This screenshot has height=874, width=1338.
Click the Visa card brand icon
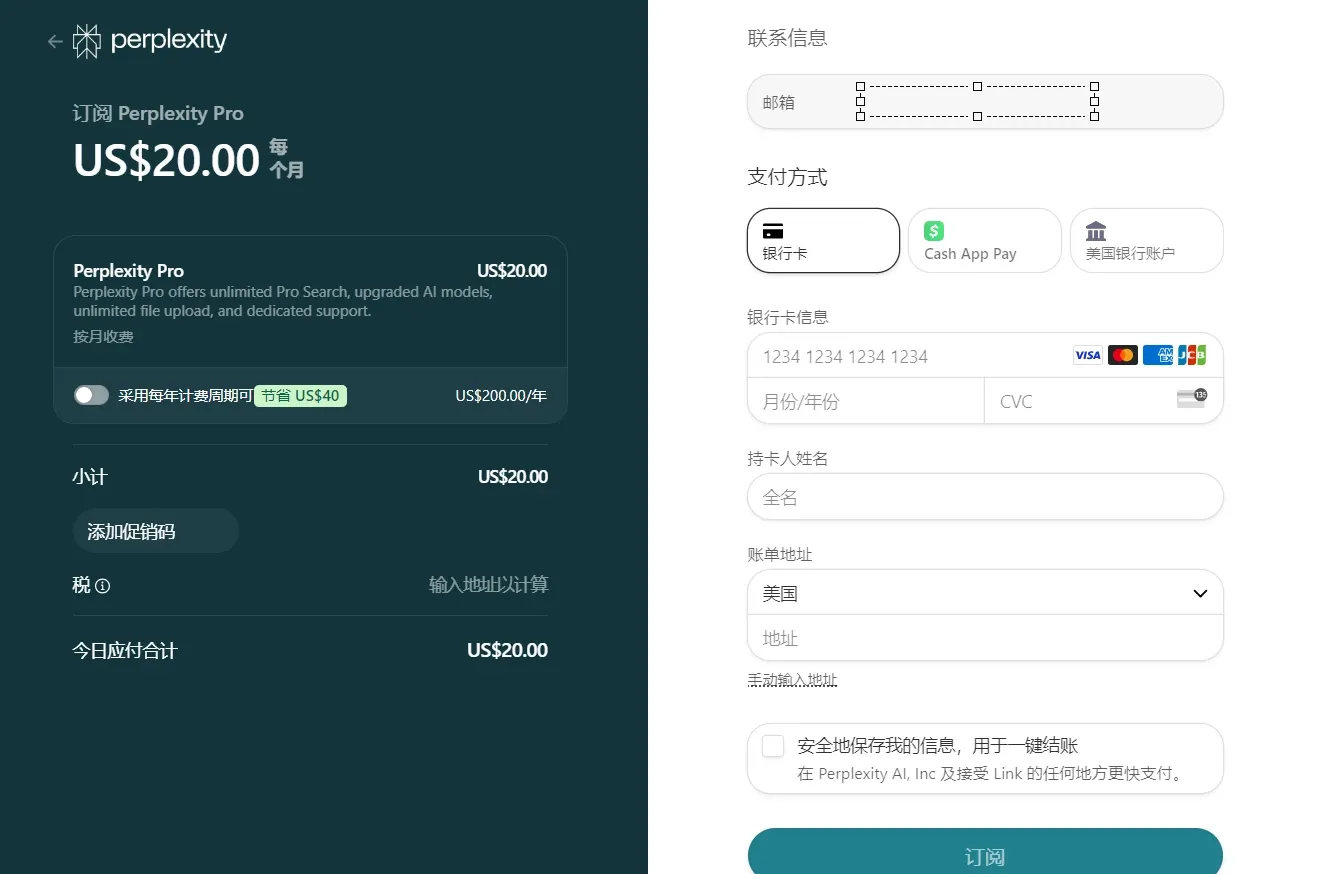(x=1087, y=355)
